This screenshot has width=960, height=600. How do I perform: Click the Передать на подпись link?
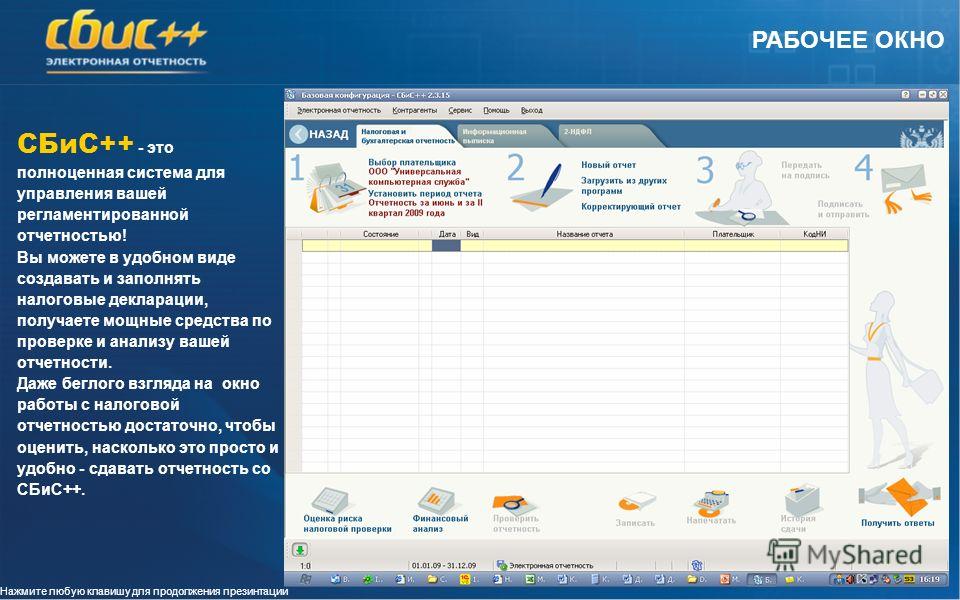point(805,170)
